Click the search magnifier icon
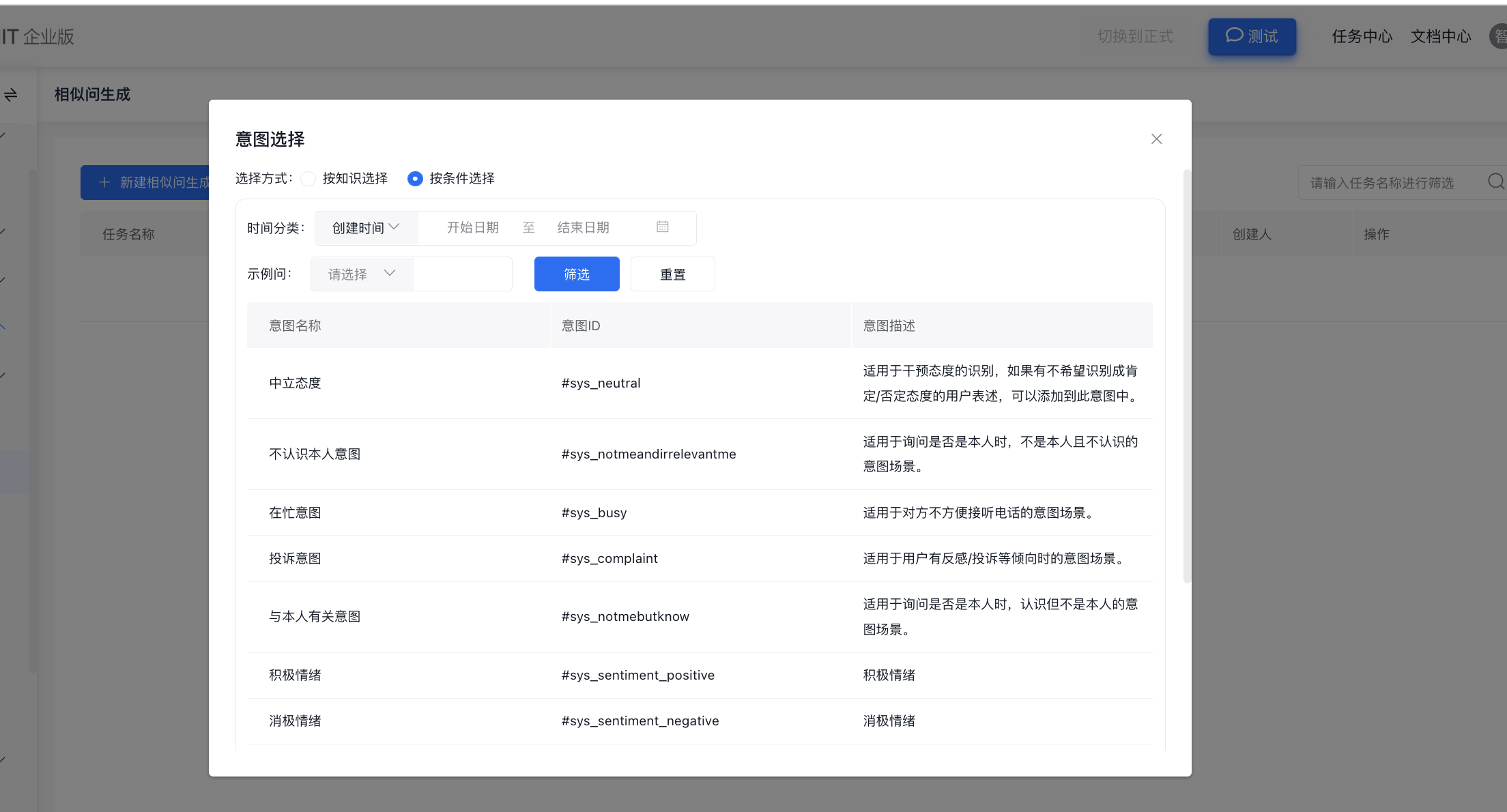This screenshot has width=1507, height=812. [x=1496, y=182]
